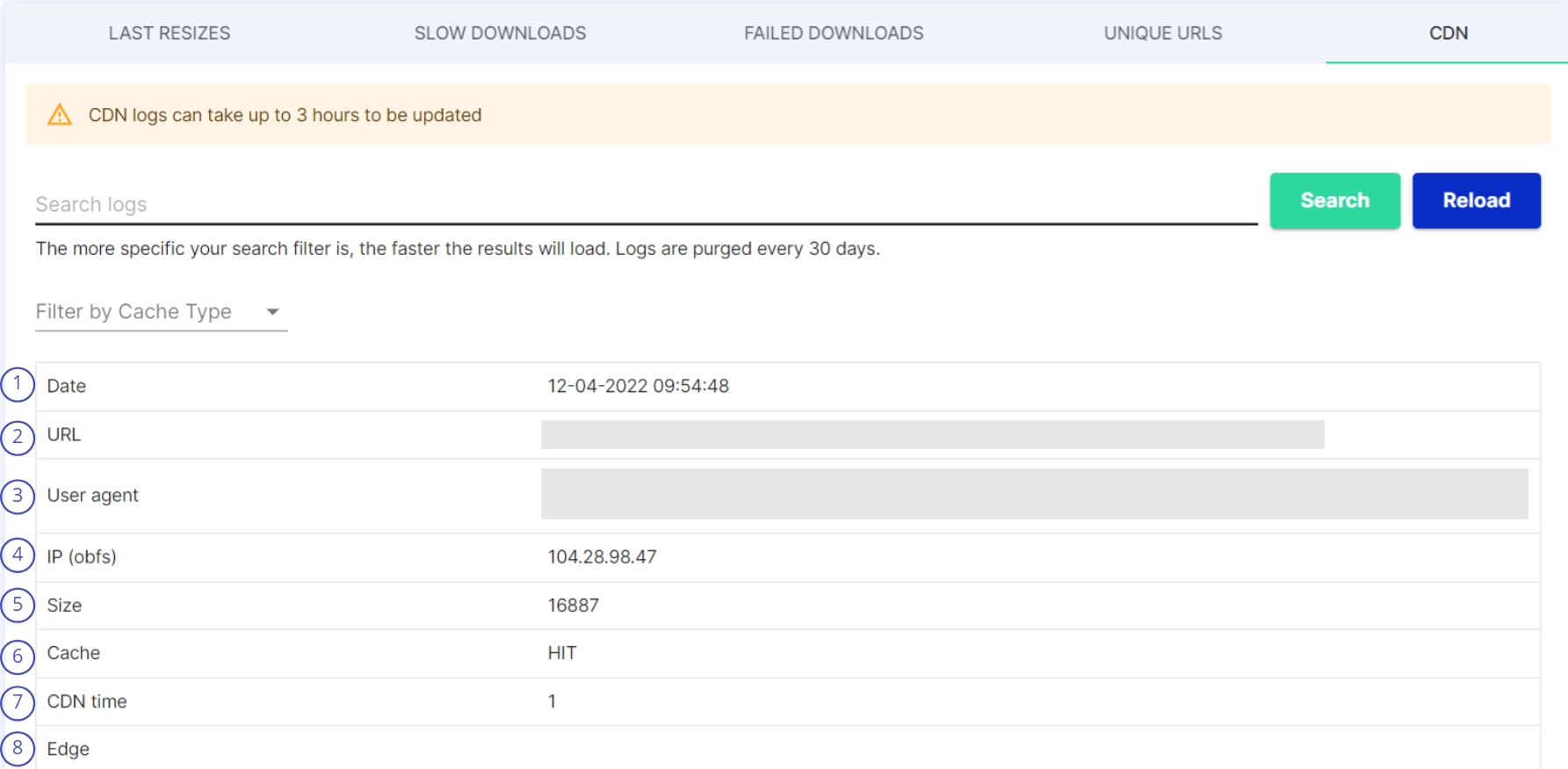Click numbered marker 5 beside Size

(18, 605)
